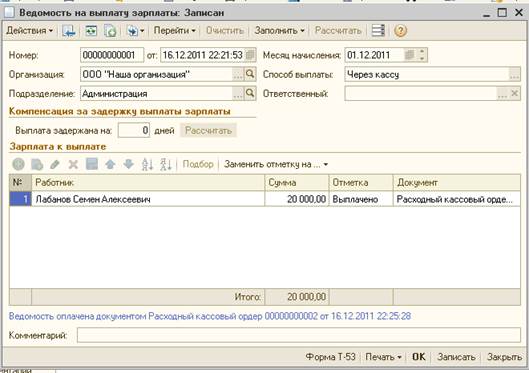Open the Способ выплаты ellipsis selector
The height and width of the screenshot is (373, 529).
point(514,75)
